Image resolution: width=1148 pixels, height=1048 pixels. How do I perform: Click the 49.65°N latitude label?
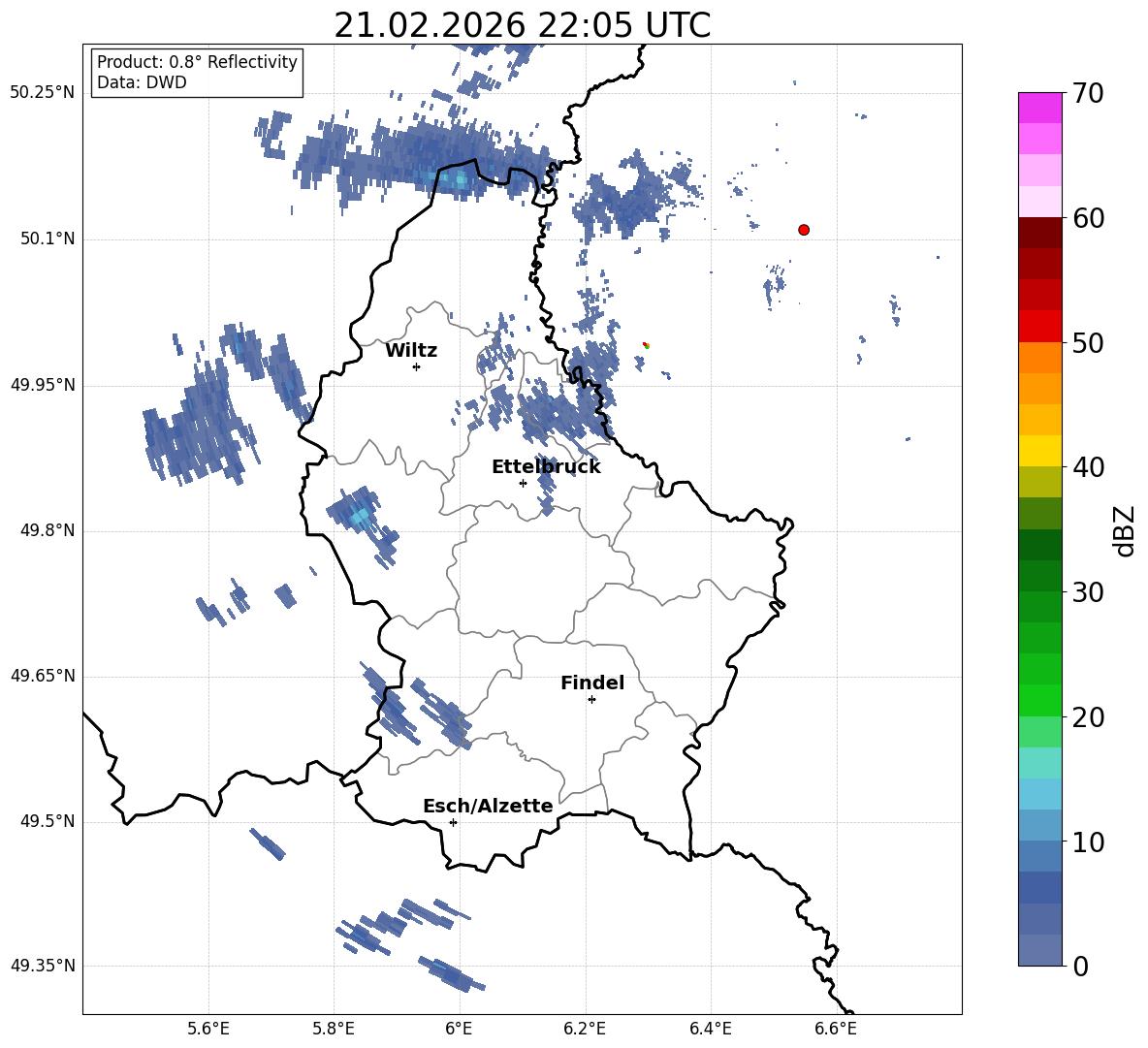pyautogui.click(x=43, y=676)
